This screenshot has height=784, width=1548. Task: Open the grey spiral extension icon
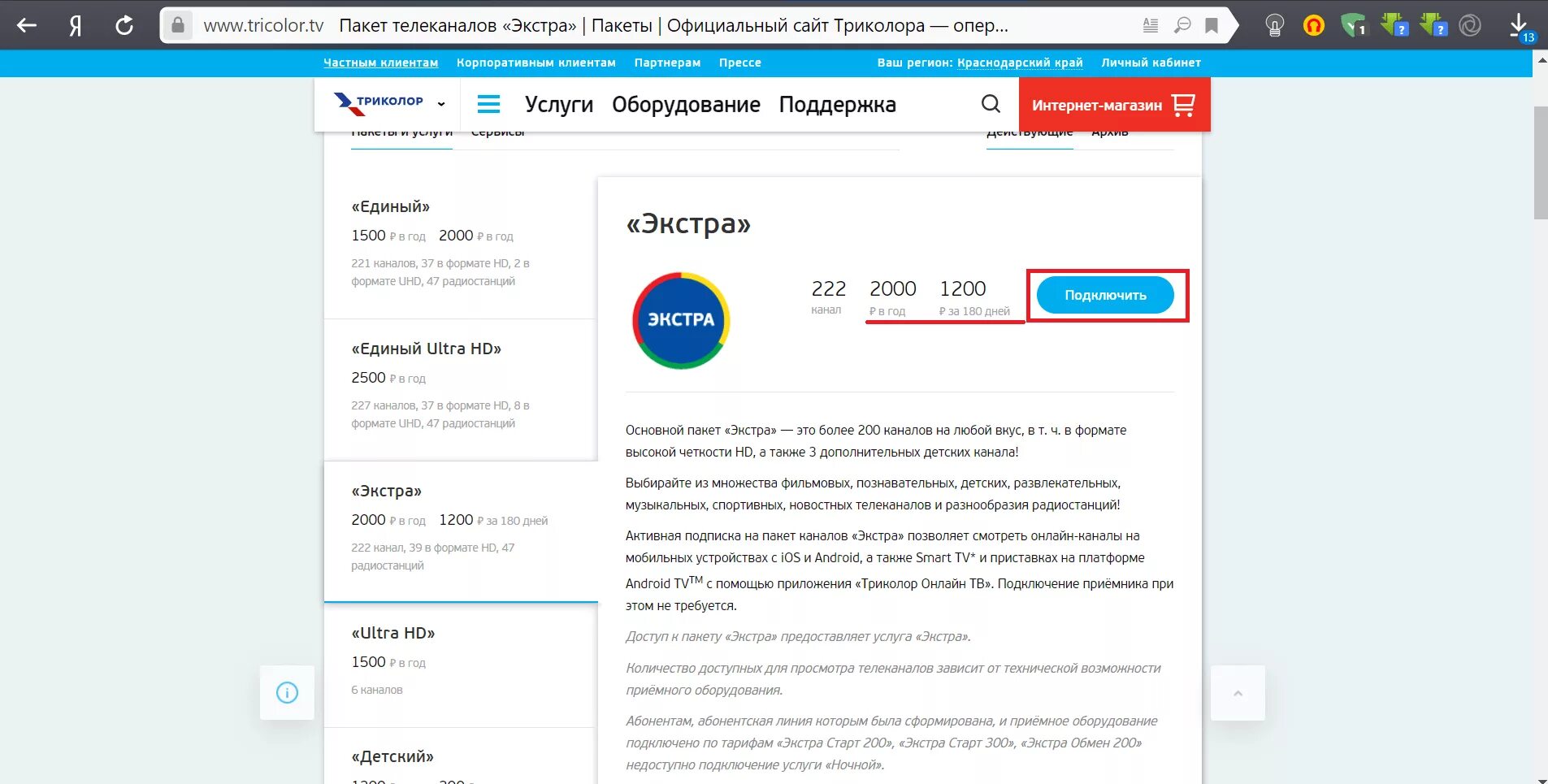pyautogui.click(x=1470, y=26)
